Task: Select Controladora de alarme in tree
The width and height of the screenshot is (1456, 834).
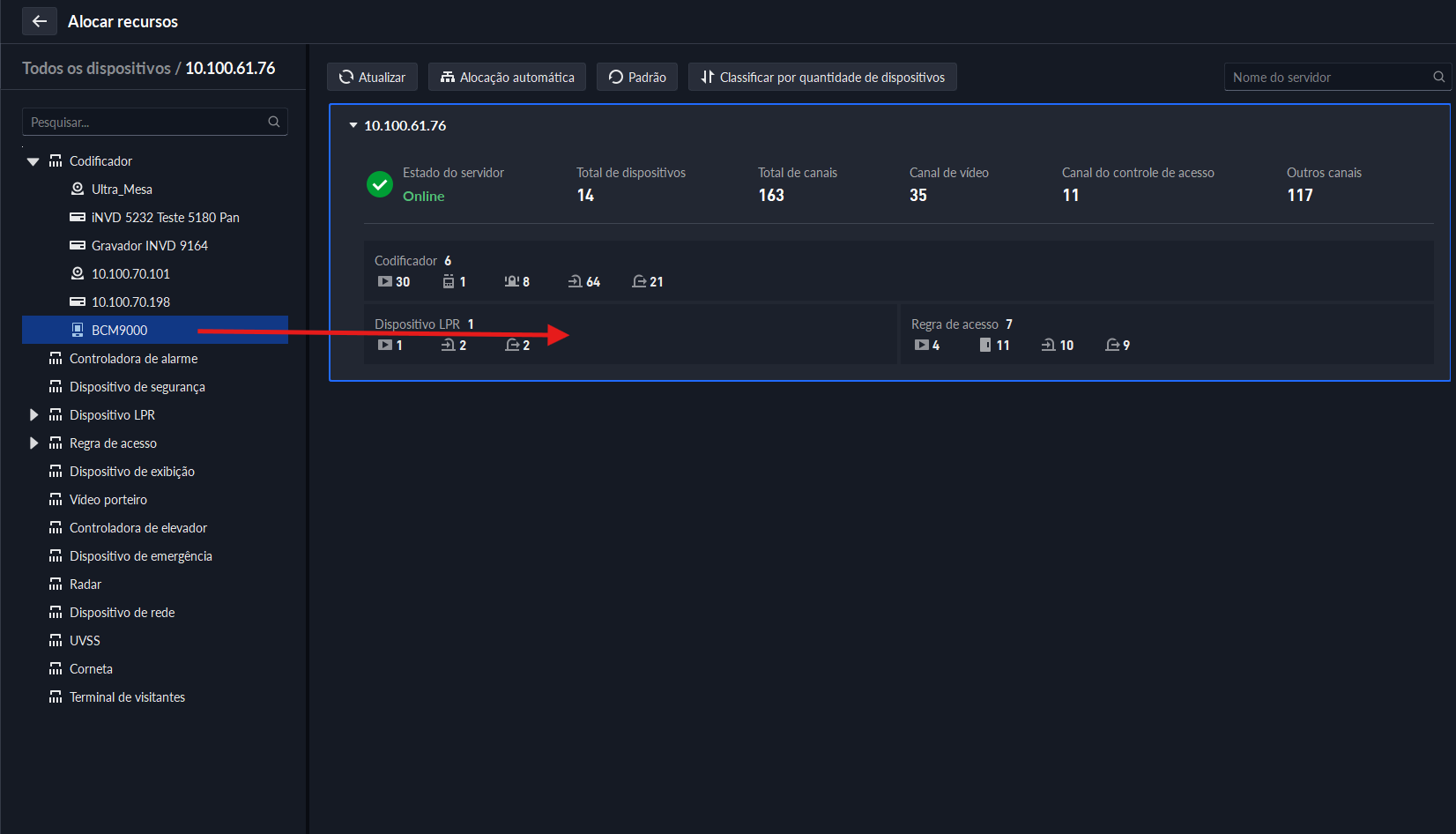Action: tap(133, 358)
